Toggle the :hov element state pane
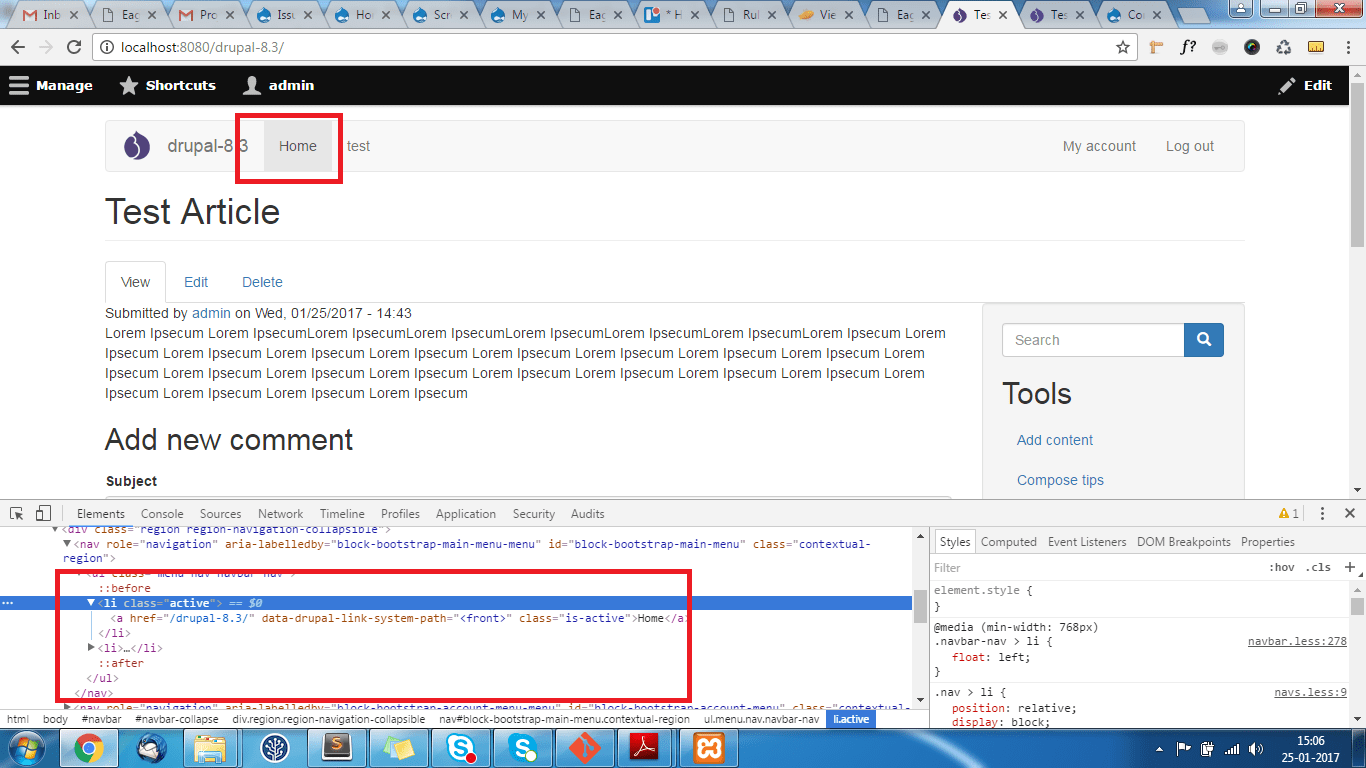Image resolution: width=1366 pixels, height=768 pixels. (1281, 567)
